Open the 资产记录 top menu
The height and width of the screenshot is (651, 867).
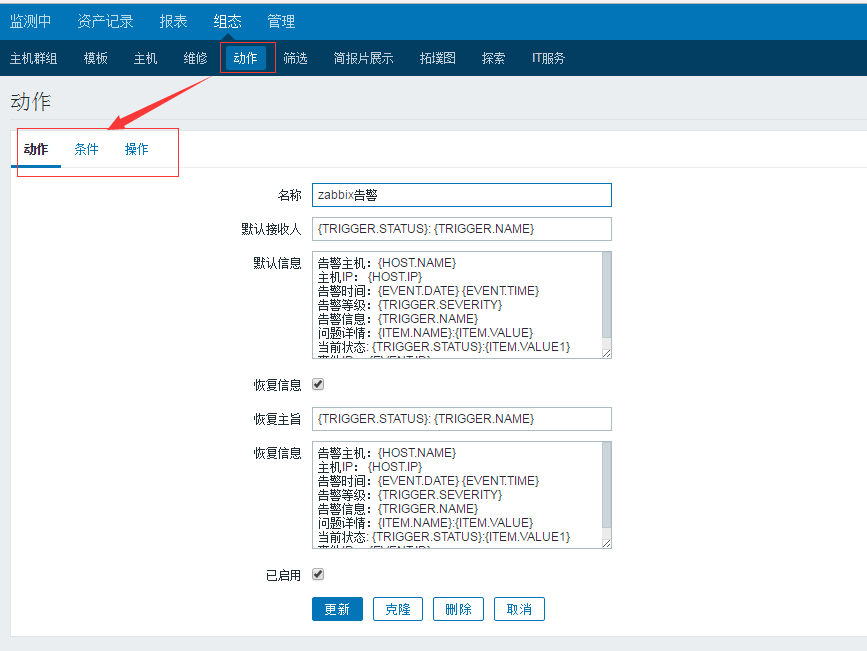click(x=105, y=21)
